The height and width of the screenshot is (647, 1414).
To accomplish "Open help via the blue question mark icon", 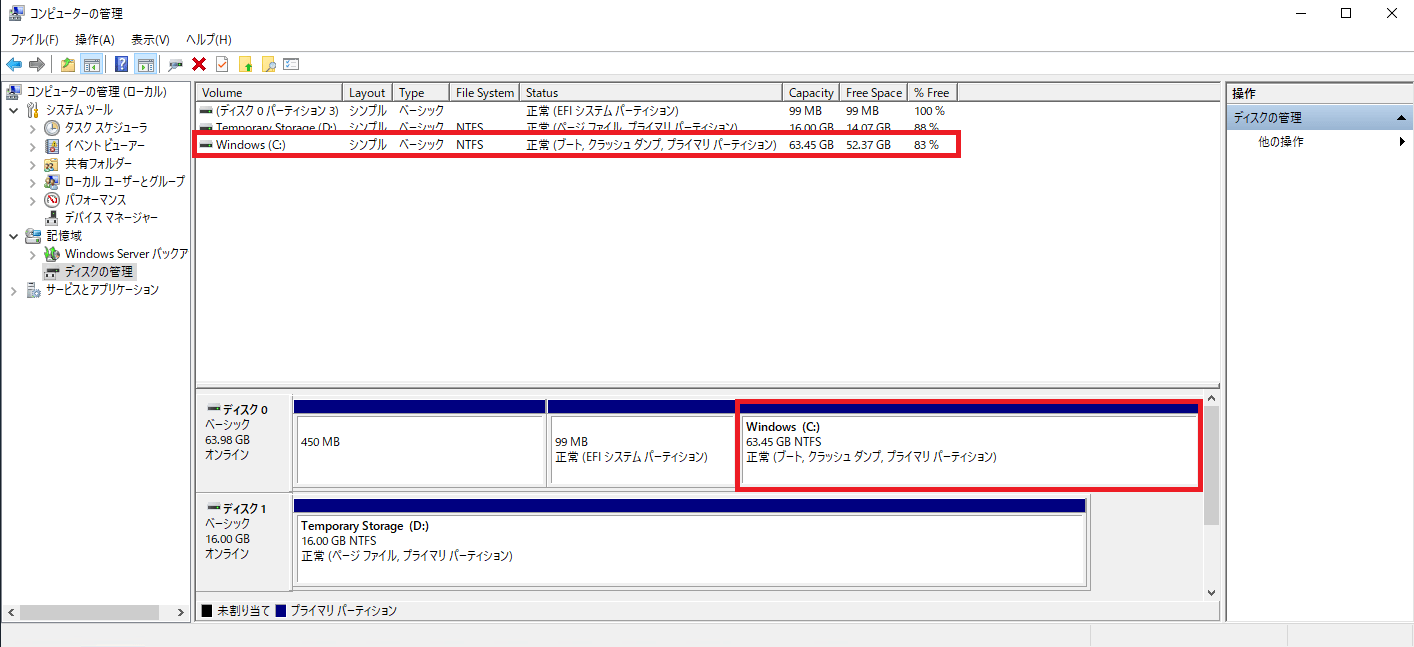I will click(x=121, y=64).
